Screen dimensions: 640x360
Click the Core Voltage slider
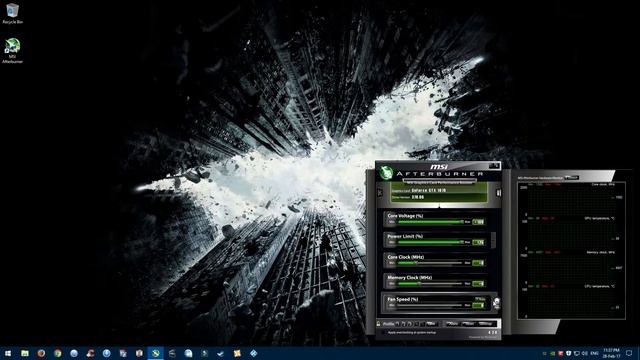click(431, 222)
